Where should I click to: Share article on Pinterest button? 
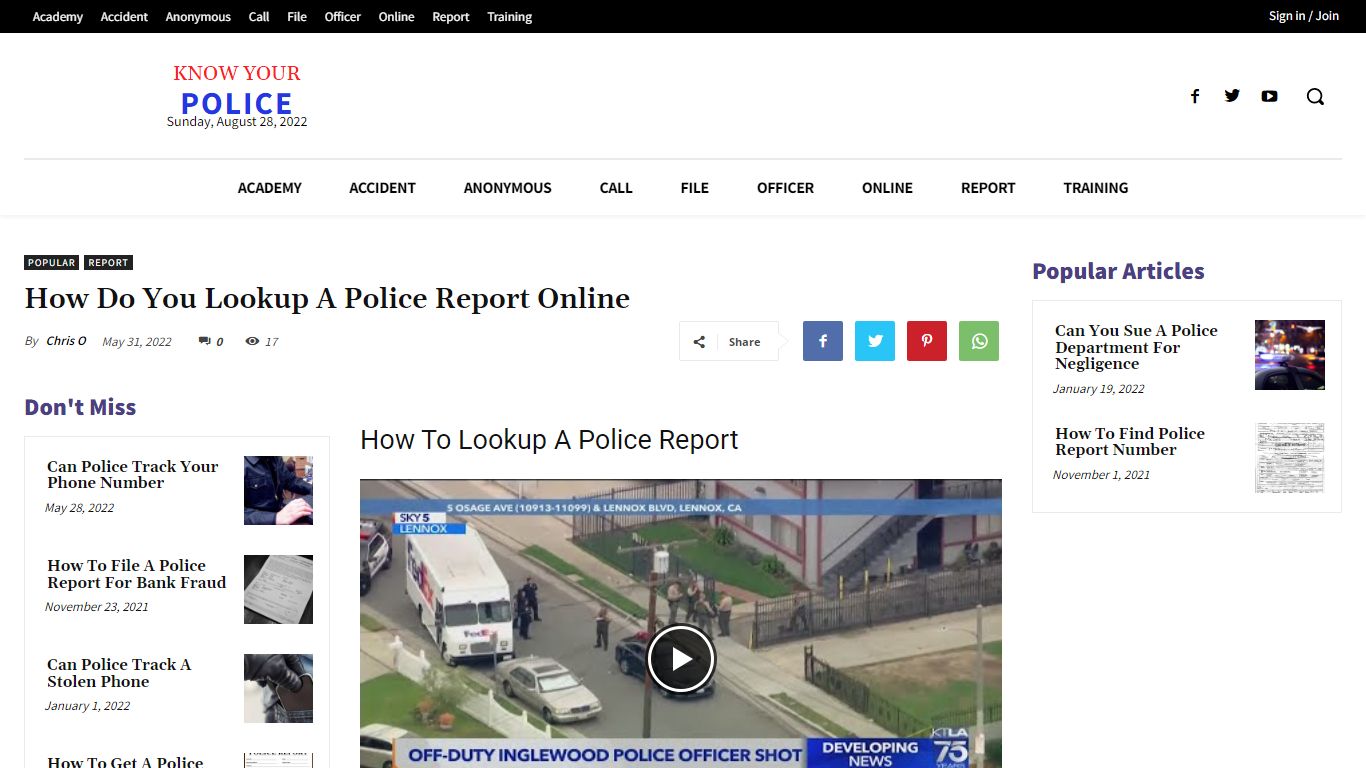point(927,341)
